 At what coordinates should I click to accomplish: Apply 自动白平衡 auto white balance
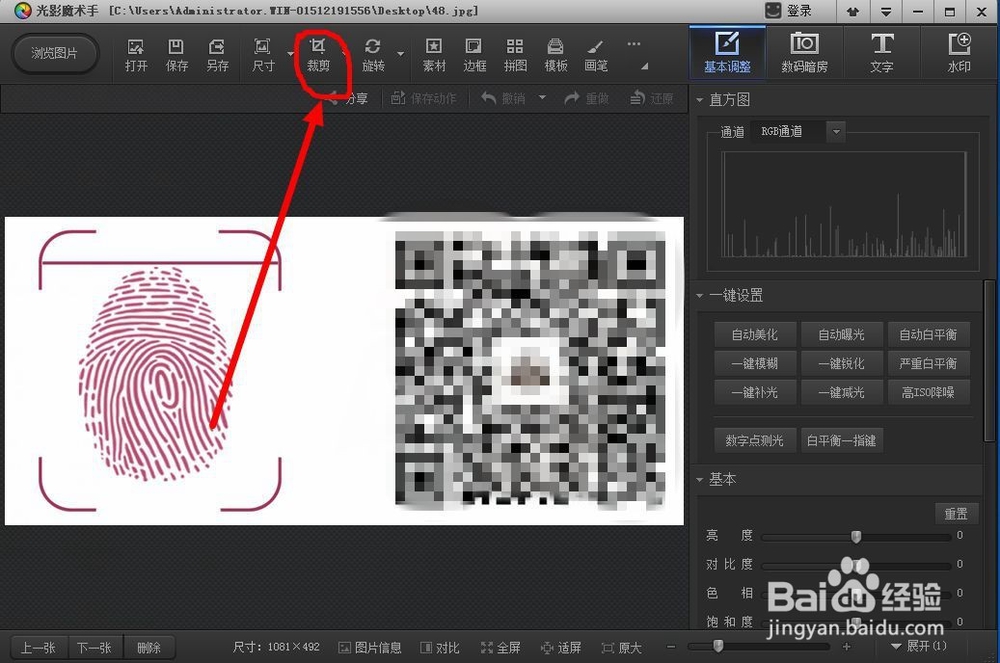pos(929,335)
